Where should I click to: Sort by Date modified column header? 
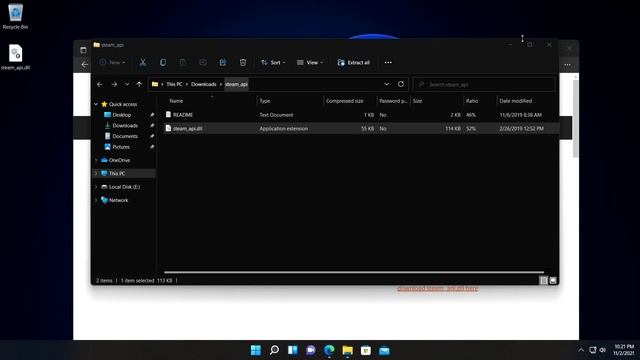tap(516, 101)
